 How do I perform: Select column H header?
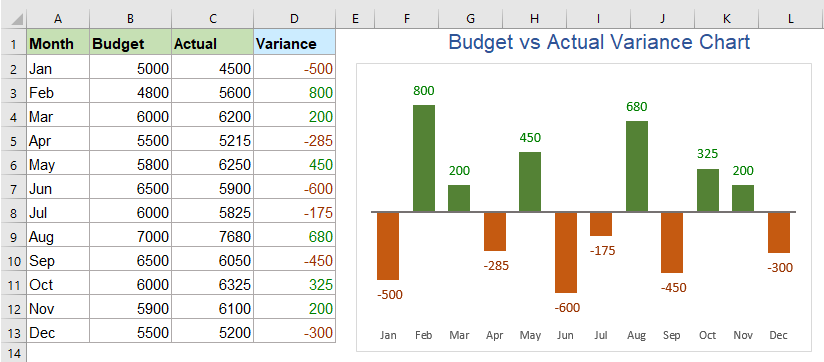[534, 19]
